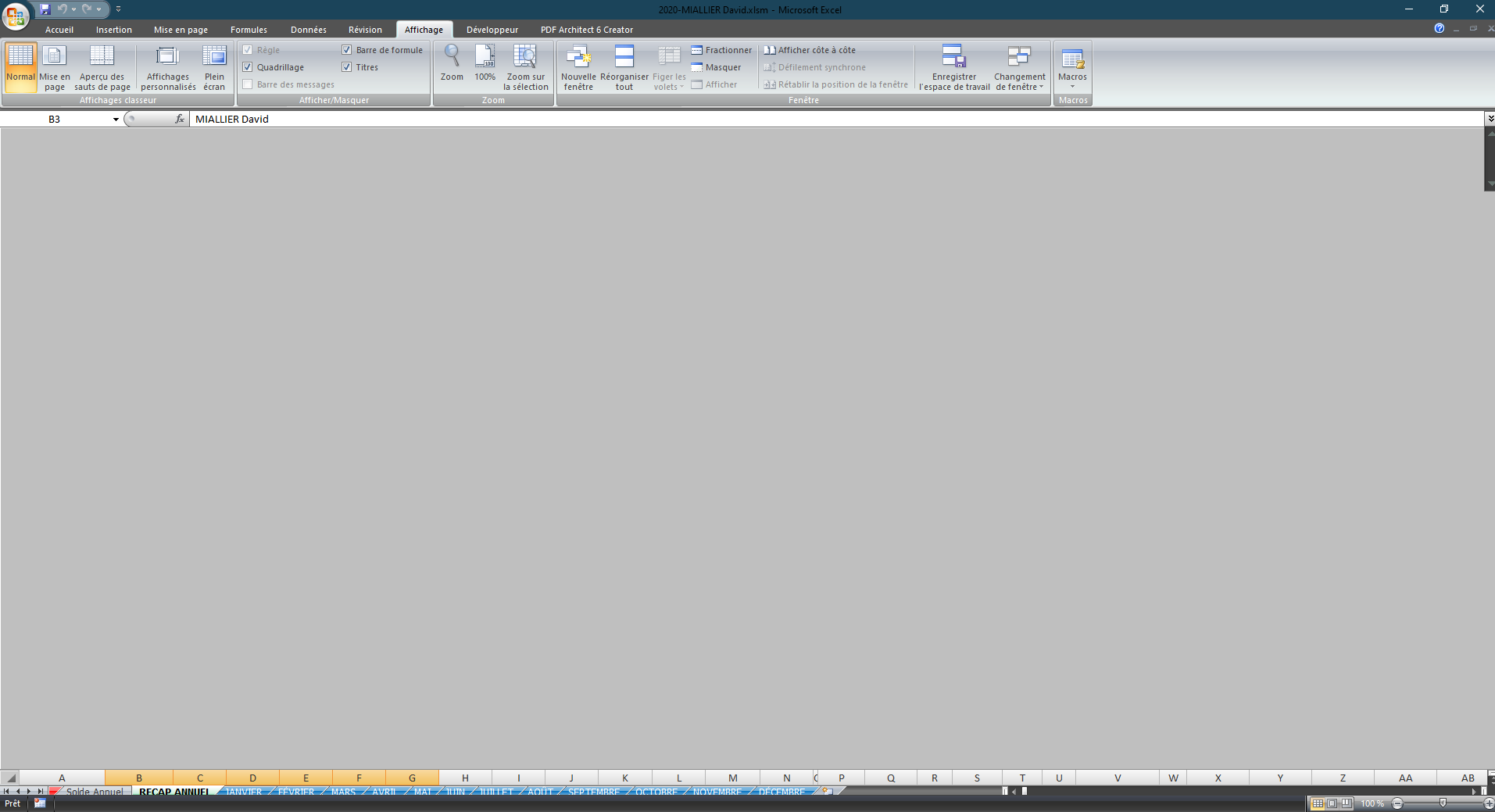Open PDF Architect 6 Creator tab
This screenshot has width=1495, height=812.
(587, 30)
